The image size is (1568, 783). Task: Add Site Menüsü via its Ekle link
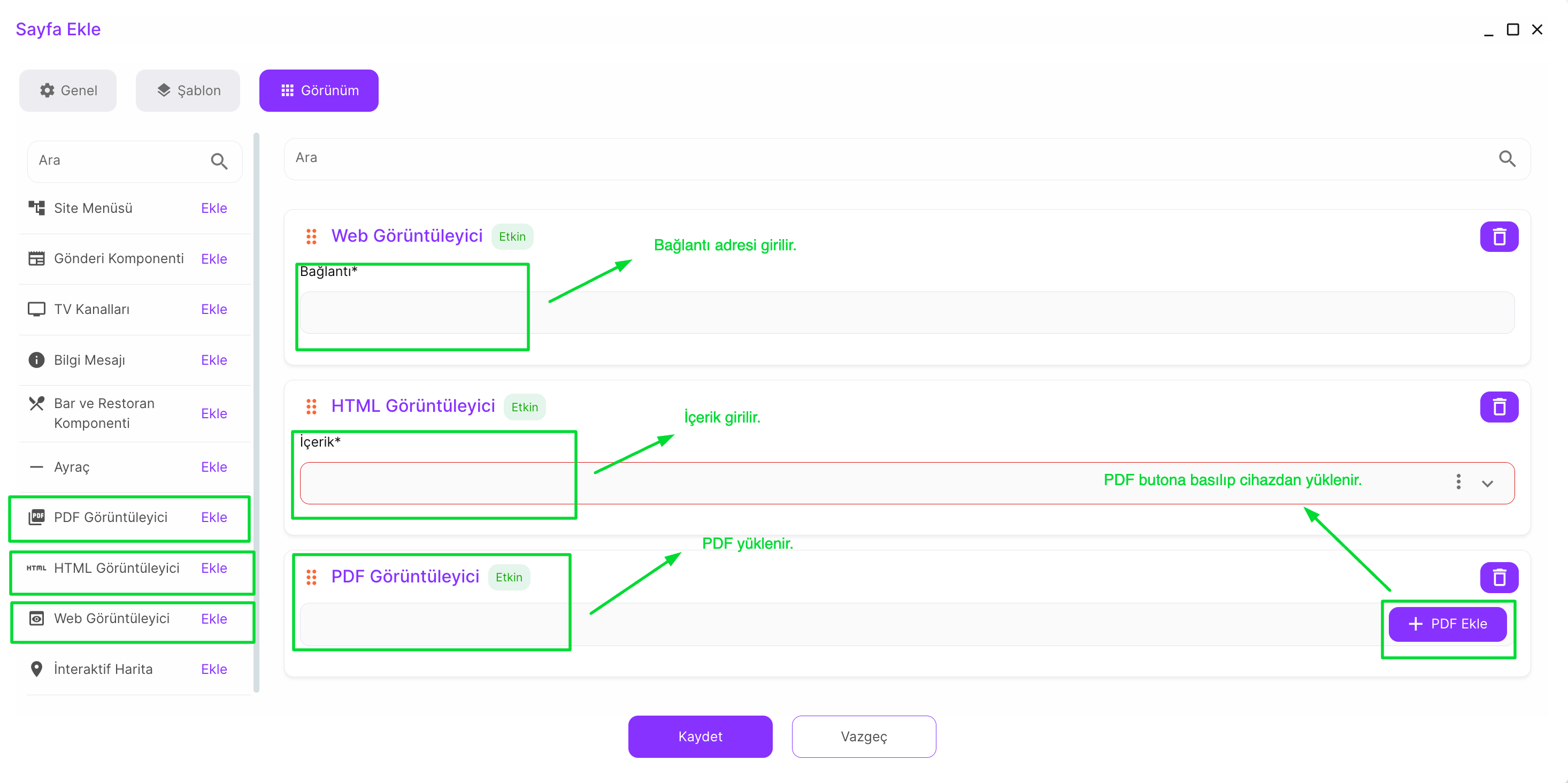214,208
